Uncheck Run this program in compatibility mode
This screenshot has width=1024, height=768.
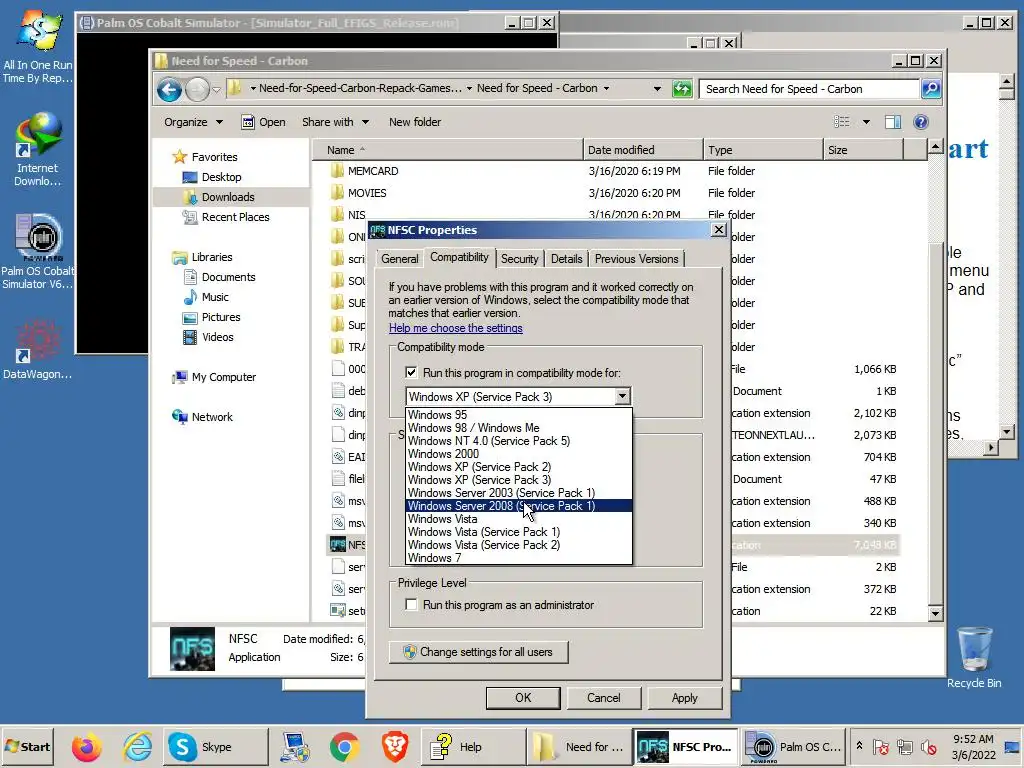411,373
